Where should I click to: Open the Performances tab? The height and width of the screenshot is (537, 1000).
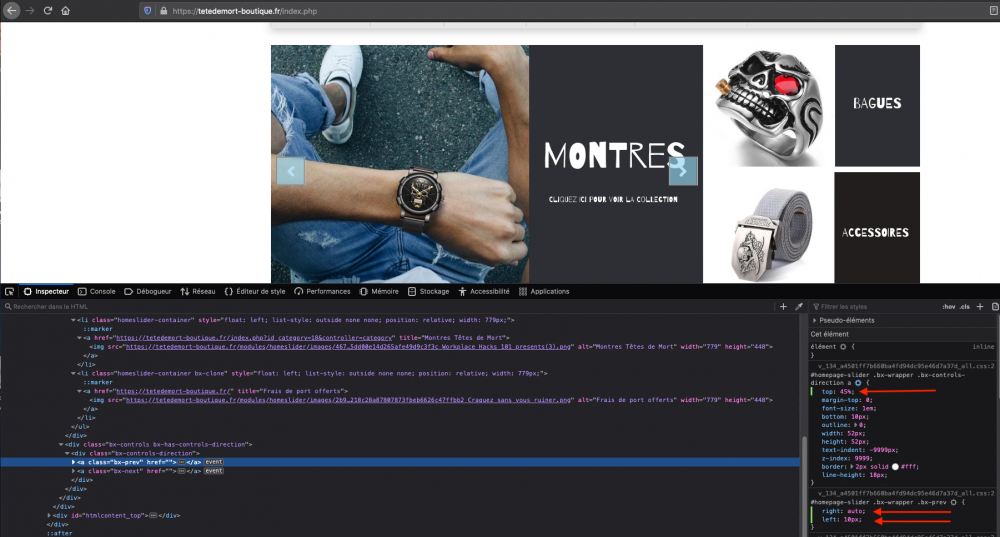click(x=322, y=291)
